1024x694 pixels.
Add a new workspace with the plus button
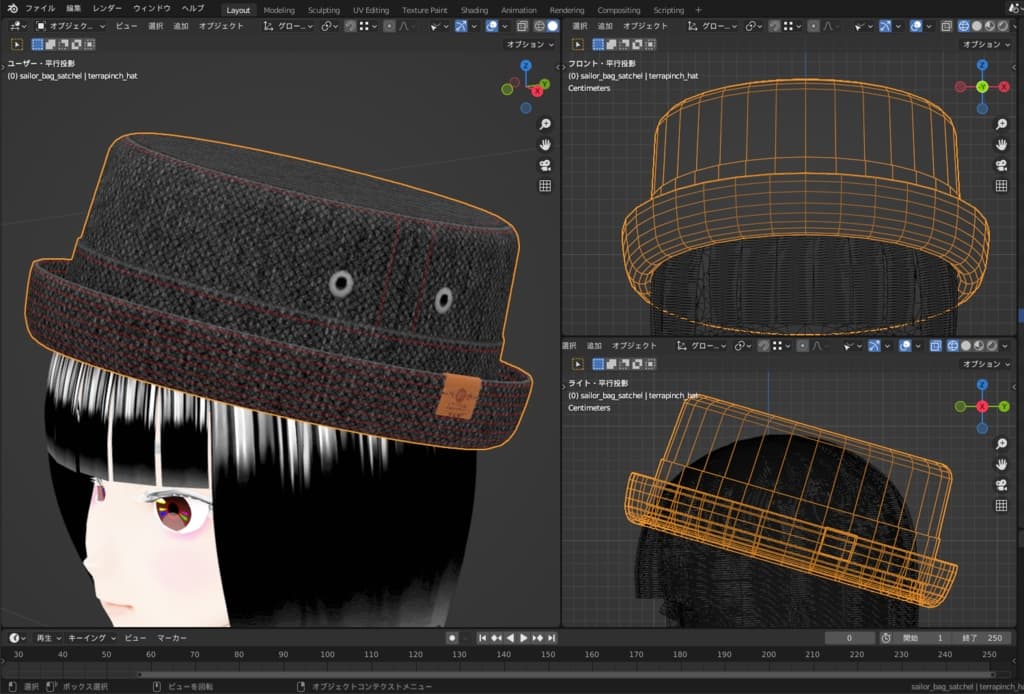(x=698, y=10)
